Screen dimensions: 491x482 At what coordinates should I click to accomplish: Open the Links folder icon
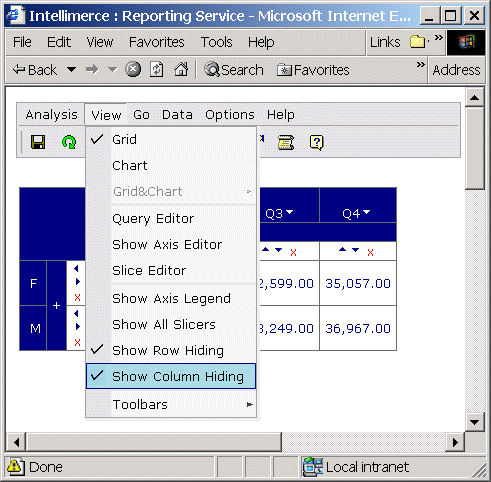point(417,42)
